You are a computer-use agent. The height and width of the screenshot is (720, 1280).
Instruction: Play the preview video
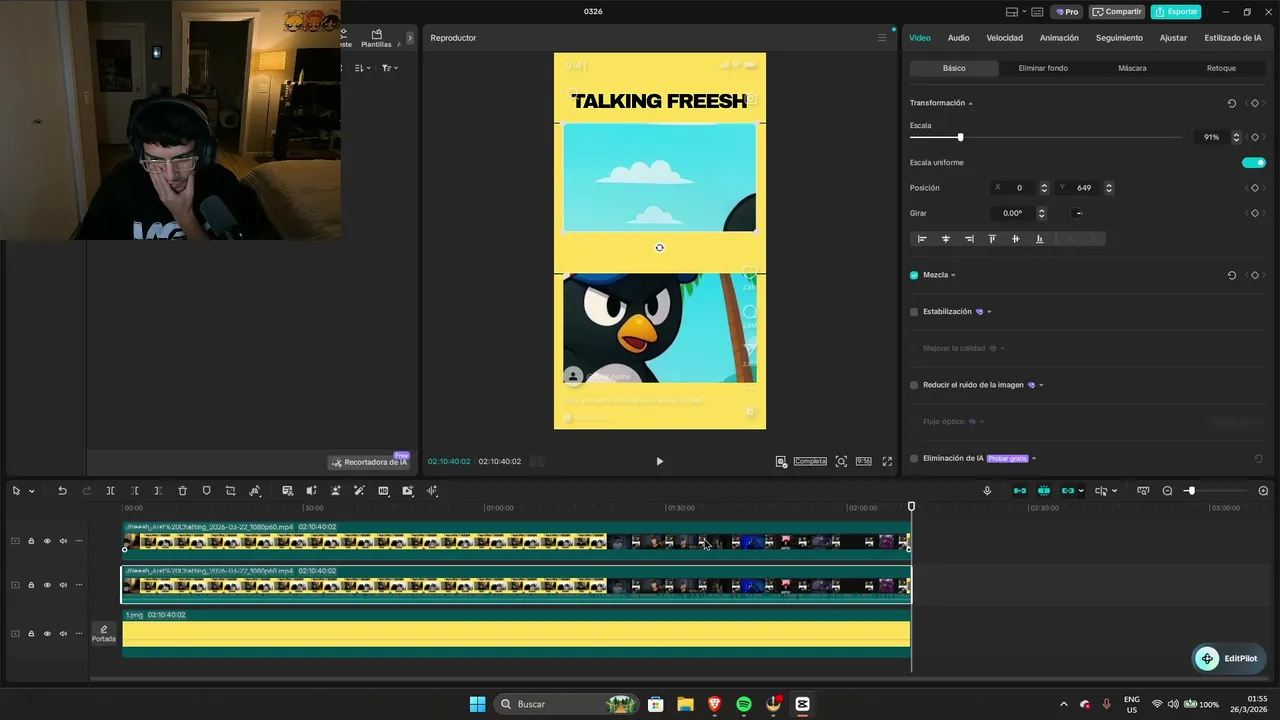[659, 462]
